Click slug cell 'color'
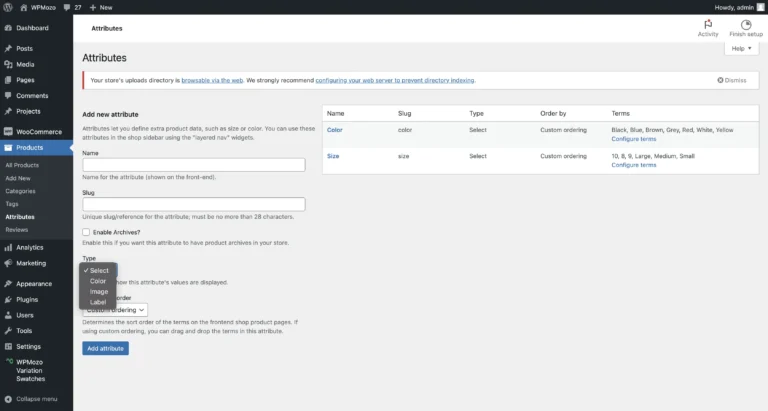 tap(405, 130)
